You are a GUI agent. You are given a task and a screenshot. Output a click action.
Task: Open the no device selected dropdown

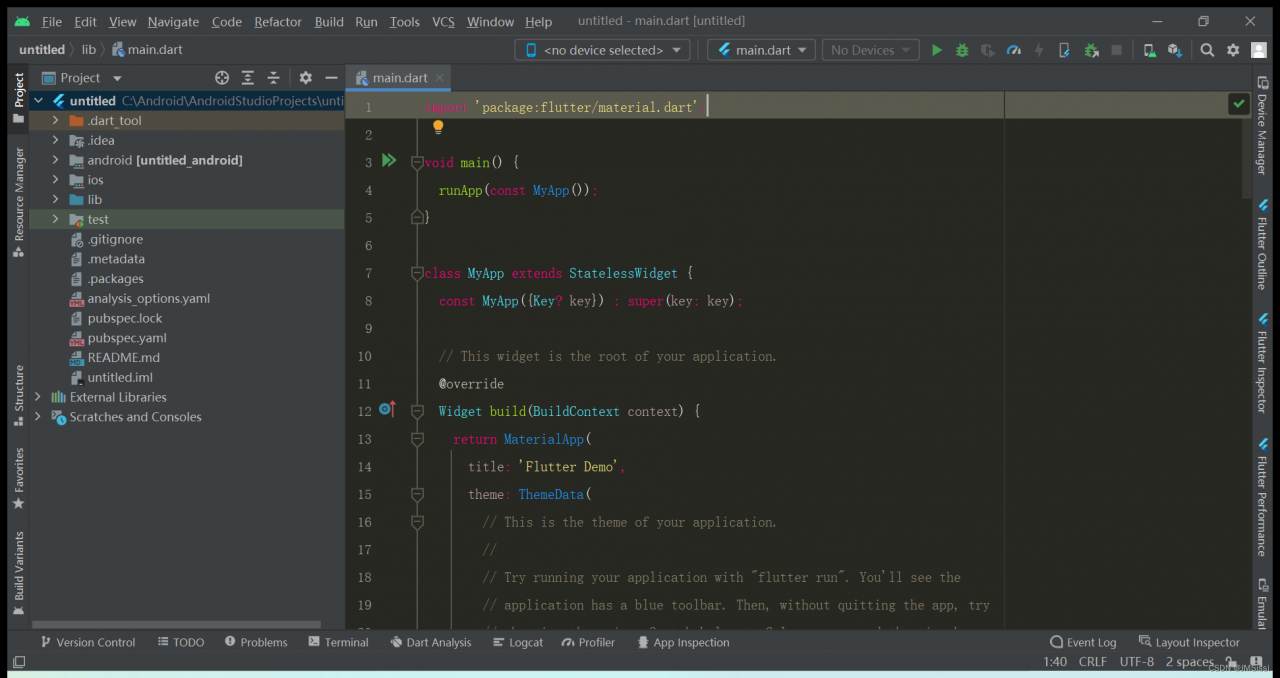[602, 50]
